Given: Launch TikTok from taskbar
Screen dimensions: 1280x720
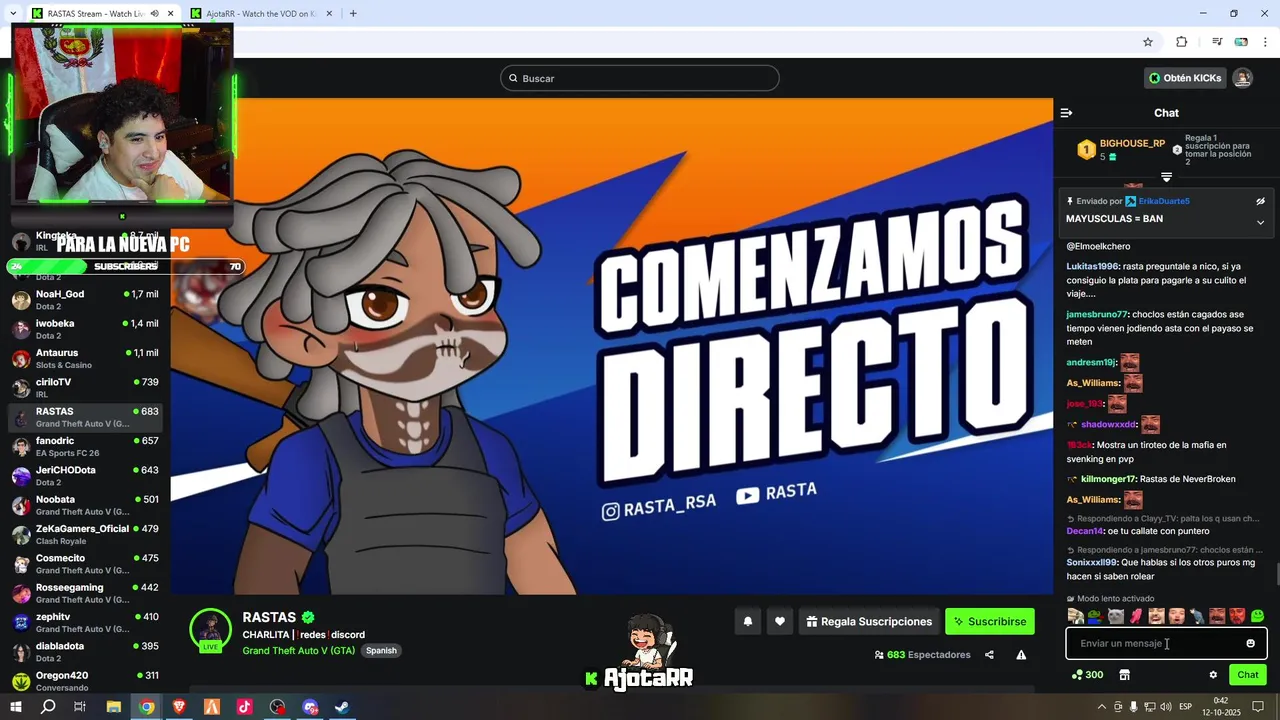Looking at the screenshot, I should (244, 707).
